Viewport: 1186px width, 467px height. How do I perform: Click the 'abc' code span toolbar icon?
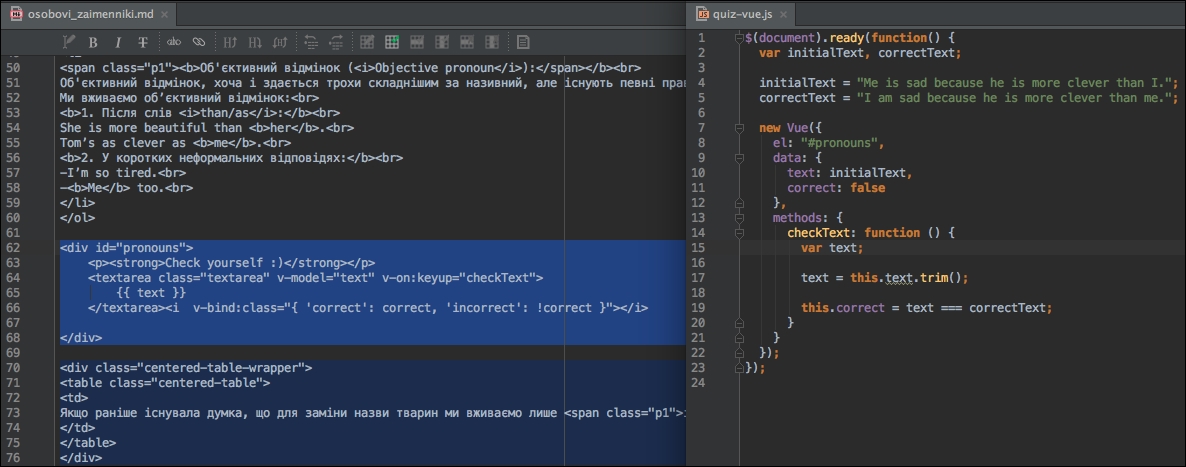175,42
